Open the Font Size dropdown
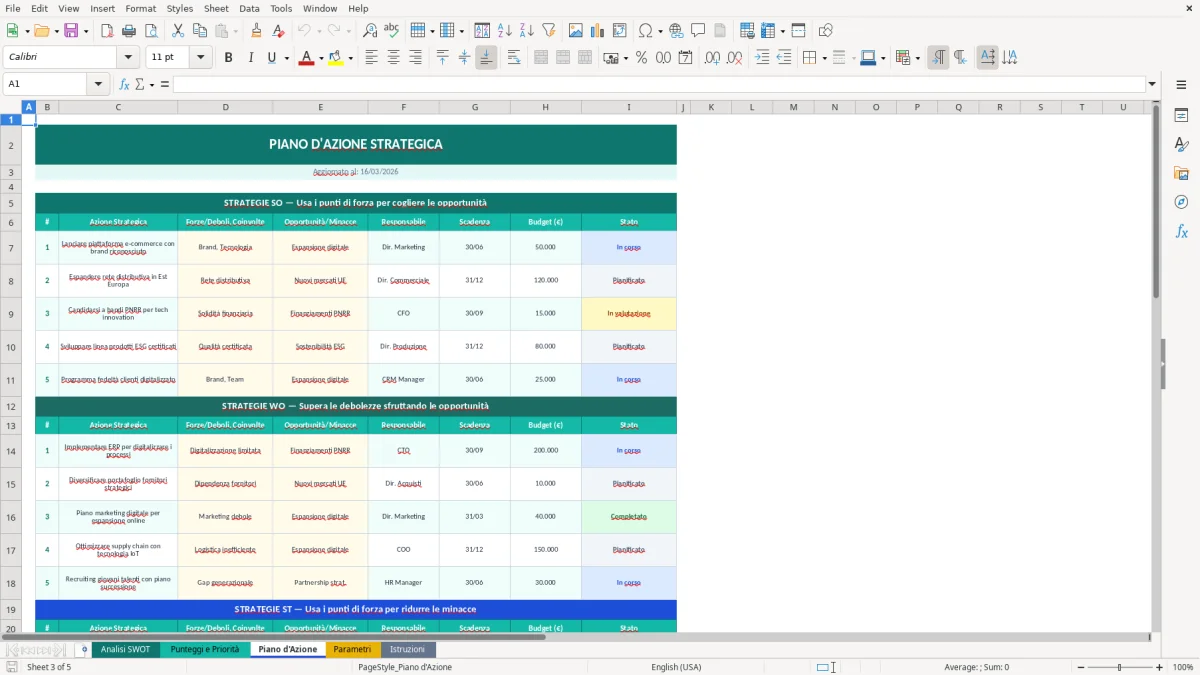Image resolution: width=1200 pixels, height=675 pixels. tap(200, 58)
